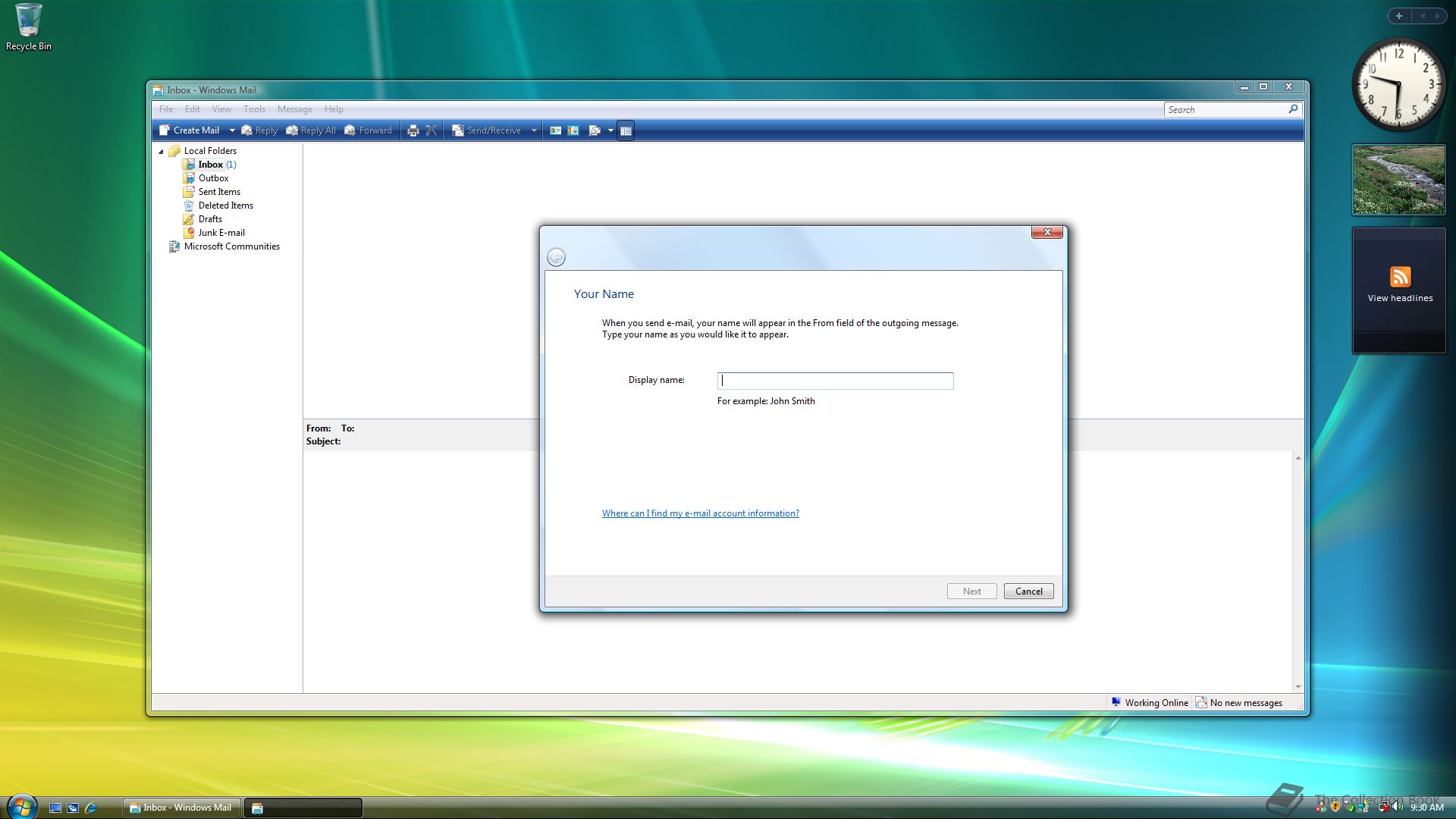Select the Drafts folder
1456x819 pixels.
(202, 219)
